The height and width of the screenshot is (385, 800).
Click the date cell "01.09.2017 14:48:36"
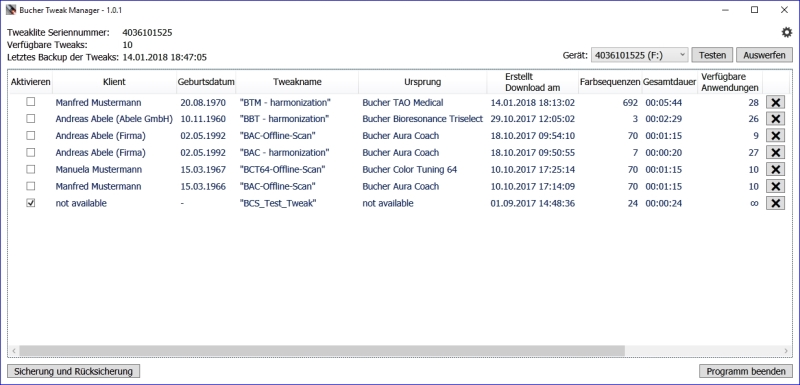click(533, 203)
